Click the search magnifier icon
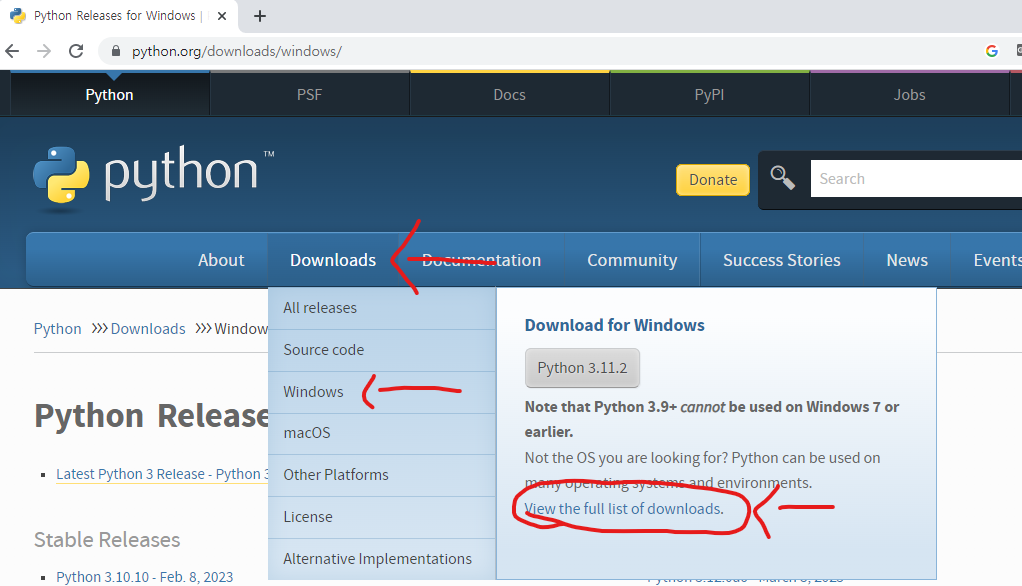This screenshot has height=586, width=1022. point(782,177)
